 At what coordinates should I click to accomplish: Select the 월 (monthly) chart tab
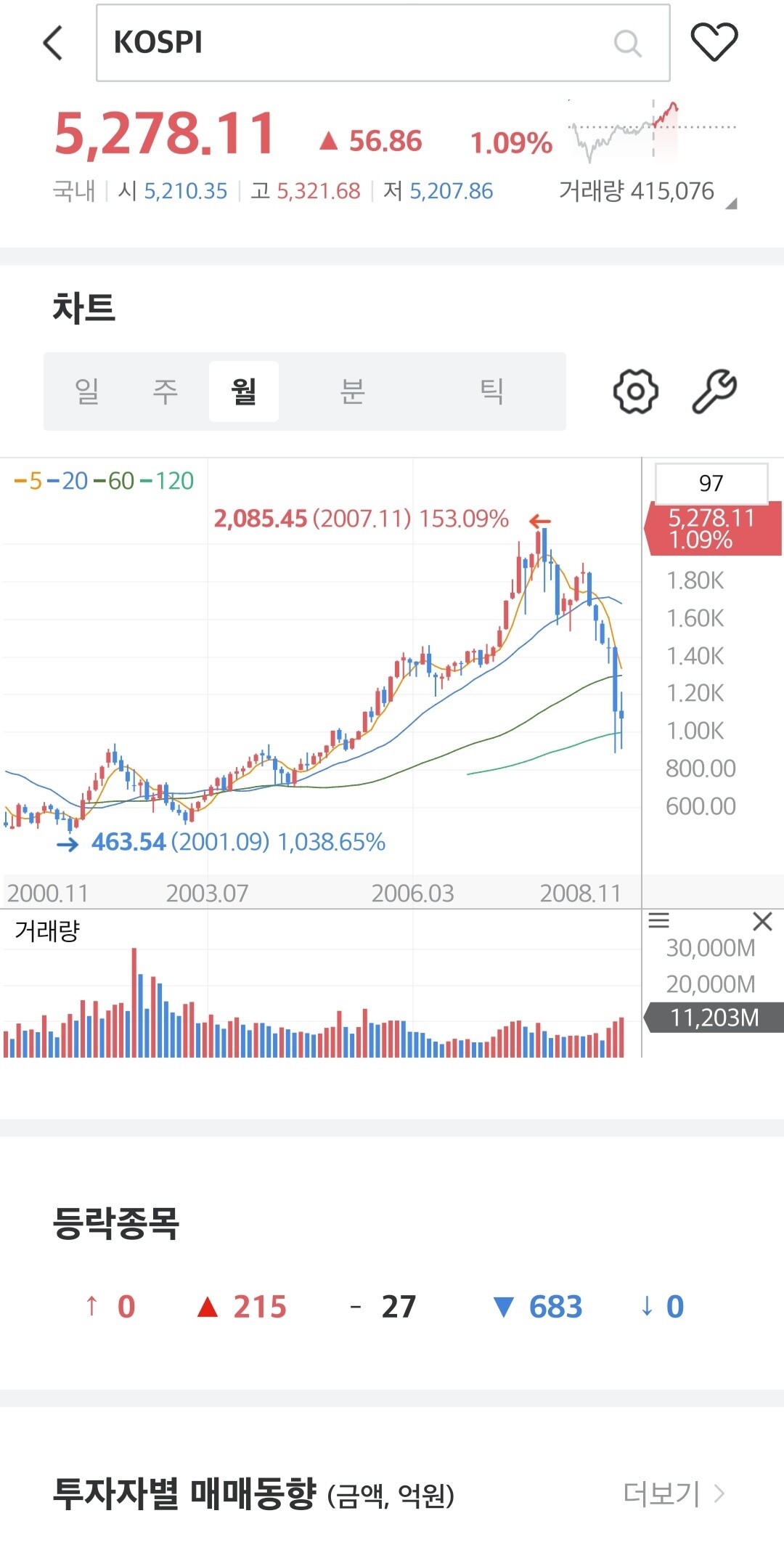click(x=243, y=392)
